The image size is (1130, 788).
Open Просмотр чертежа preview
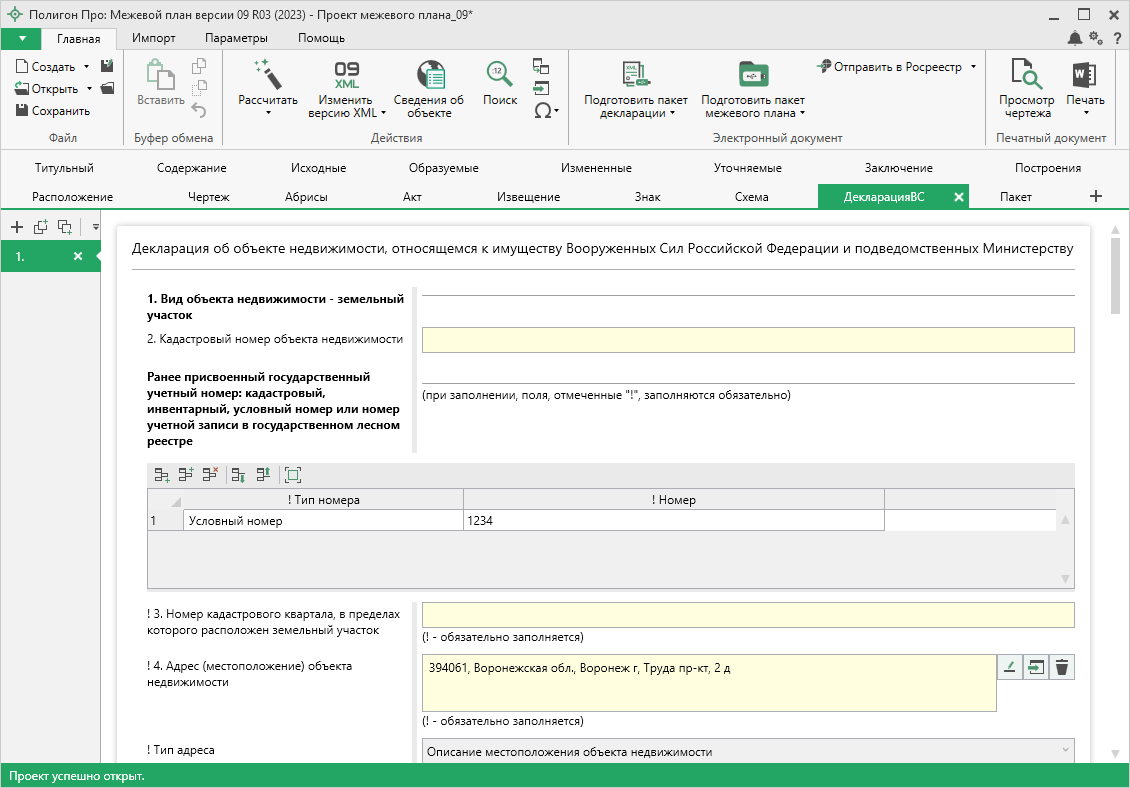[x=1027, y=76]
